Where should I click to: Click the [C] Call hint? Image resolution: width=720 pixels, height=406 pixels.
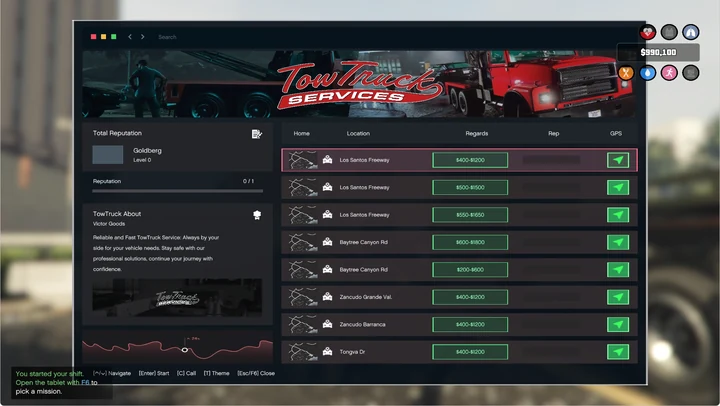pos(186,373)
